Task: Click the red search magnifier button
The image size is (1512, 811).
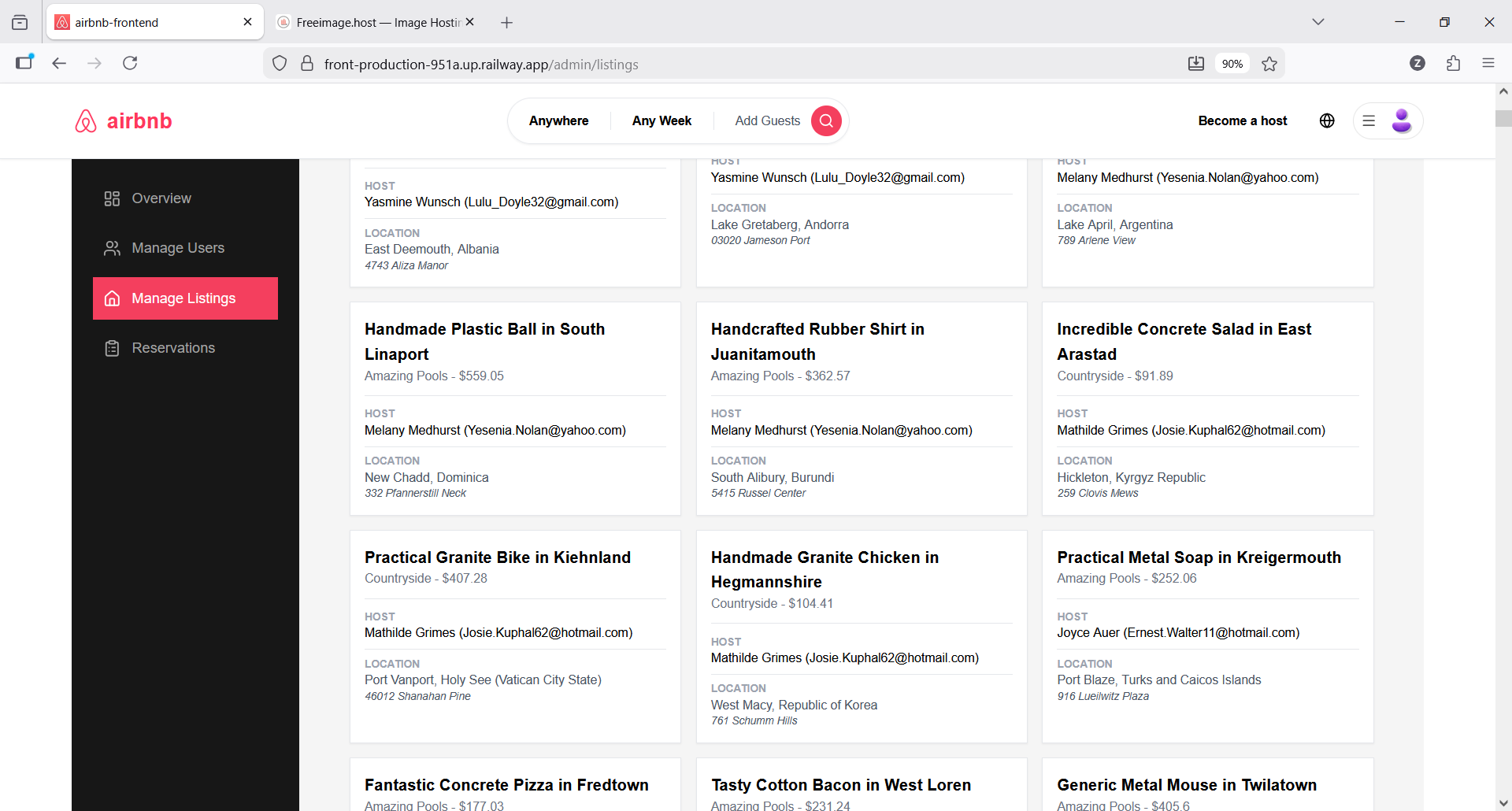Action: pos(826,120)
